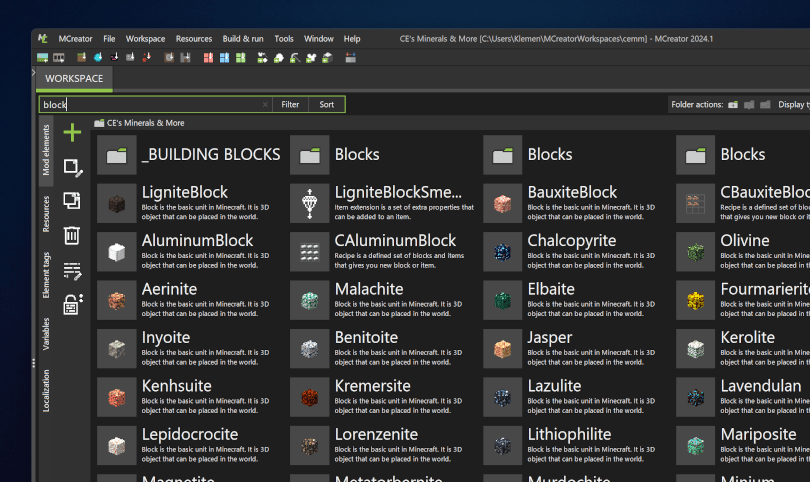
Task: Open the Tools menu
Action: (x=284, y=39)
